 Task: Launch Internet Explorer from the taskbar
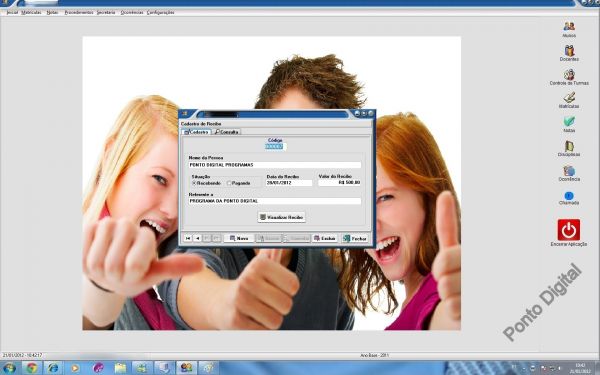pyautogui.click(x=53, y=368)
